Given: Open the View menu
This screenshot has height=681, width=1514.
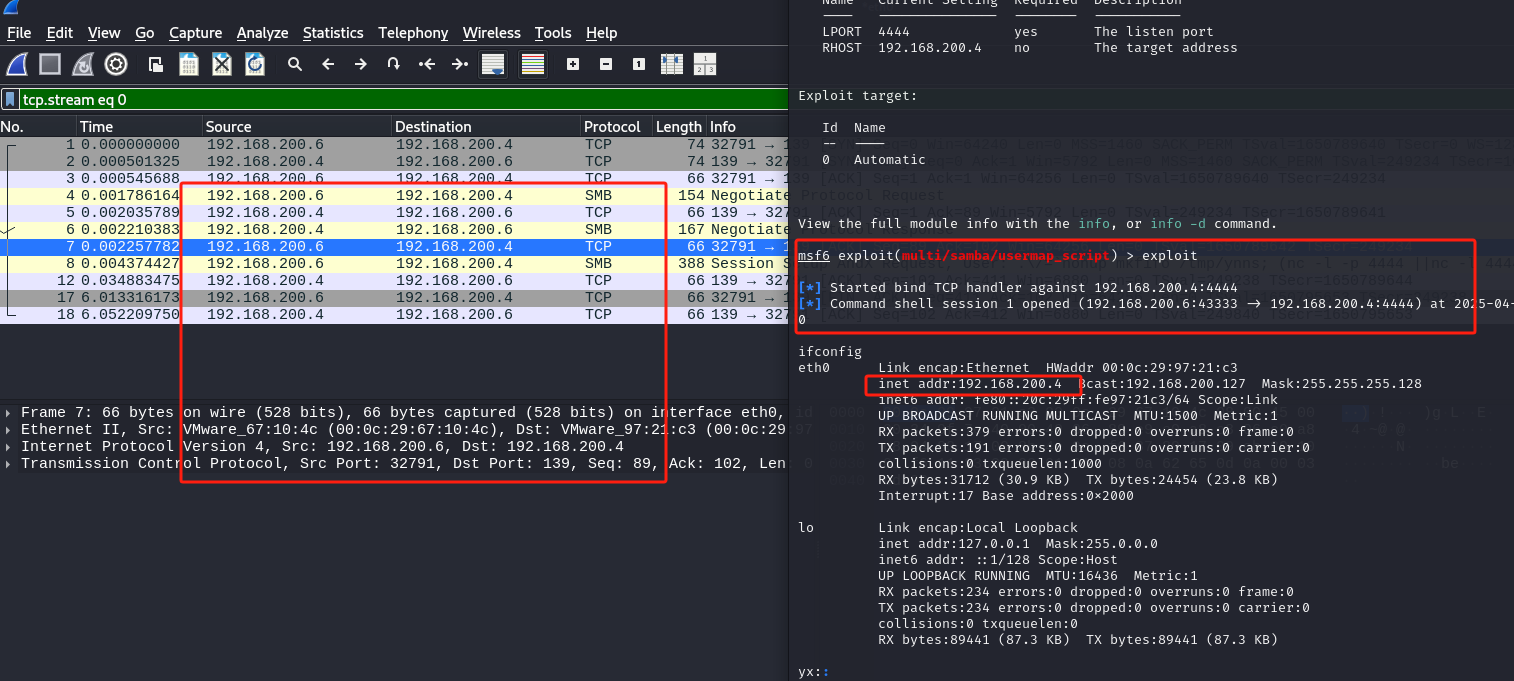Looking at the screenshot, I should coord(104,33).
